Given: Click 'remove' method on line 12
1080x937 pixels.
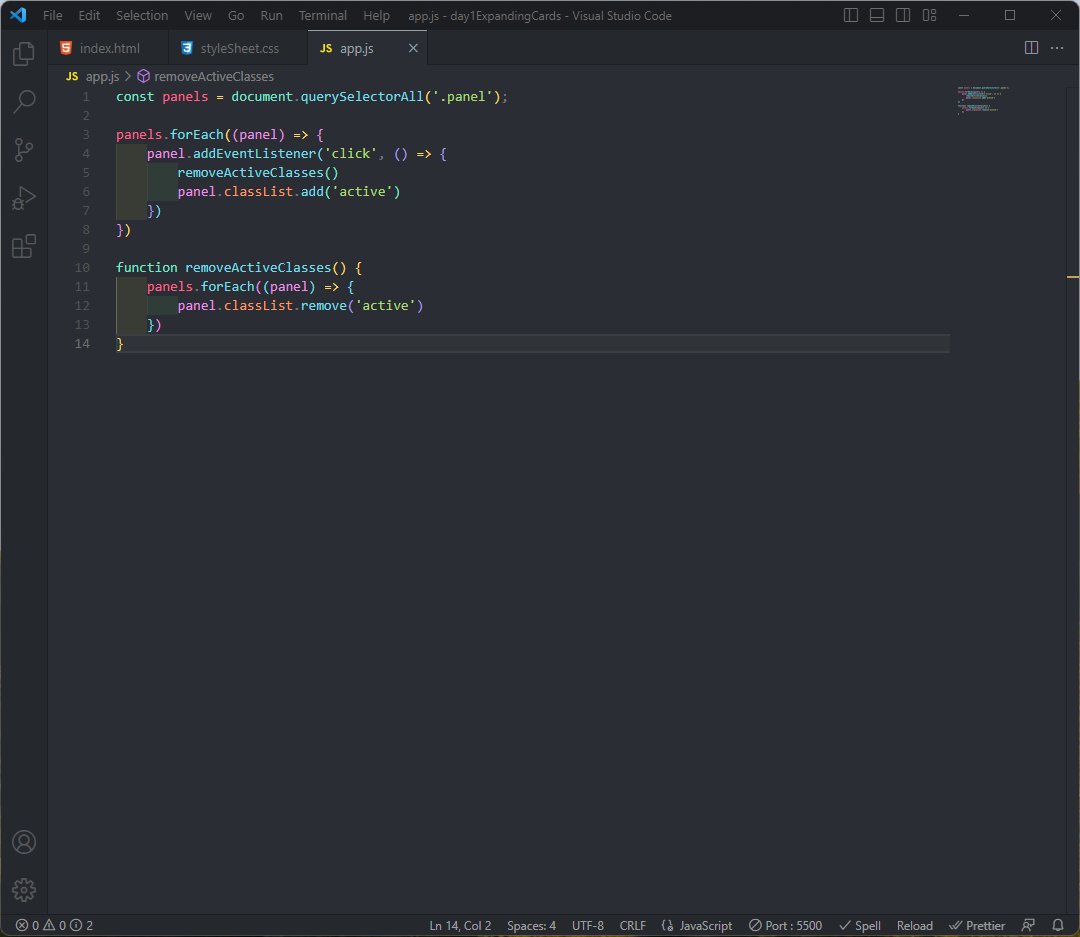Looking at the screenshot, I should 323,305.
